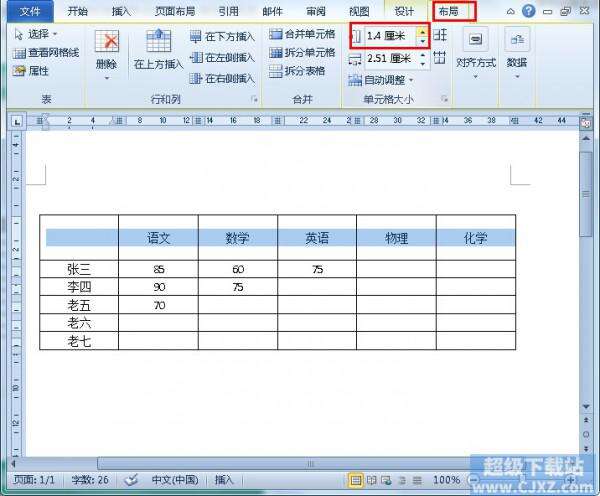Viewport: 600px width, 496px height.
Task: Open the 单元格大小 dialog launcher
Action: [x=444, y=99]
